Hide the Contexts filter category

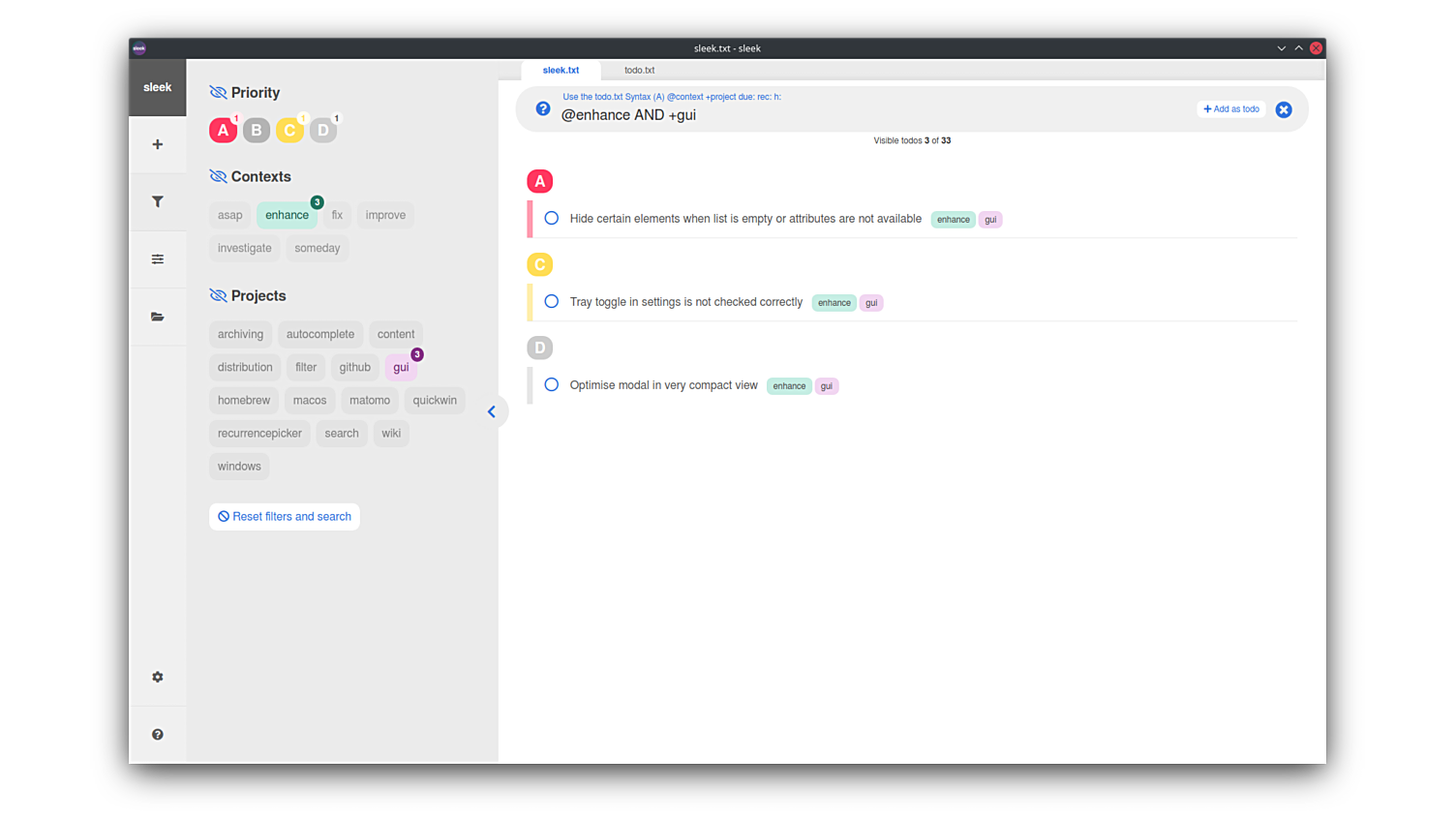pos(218,176)
